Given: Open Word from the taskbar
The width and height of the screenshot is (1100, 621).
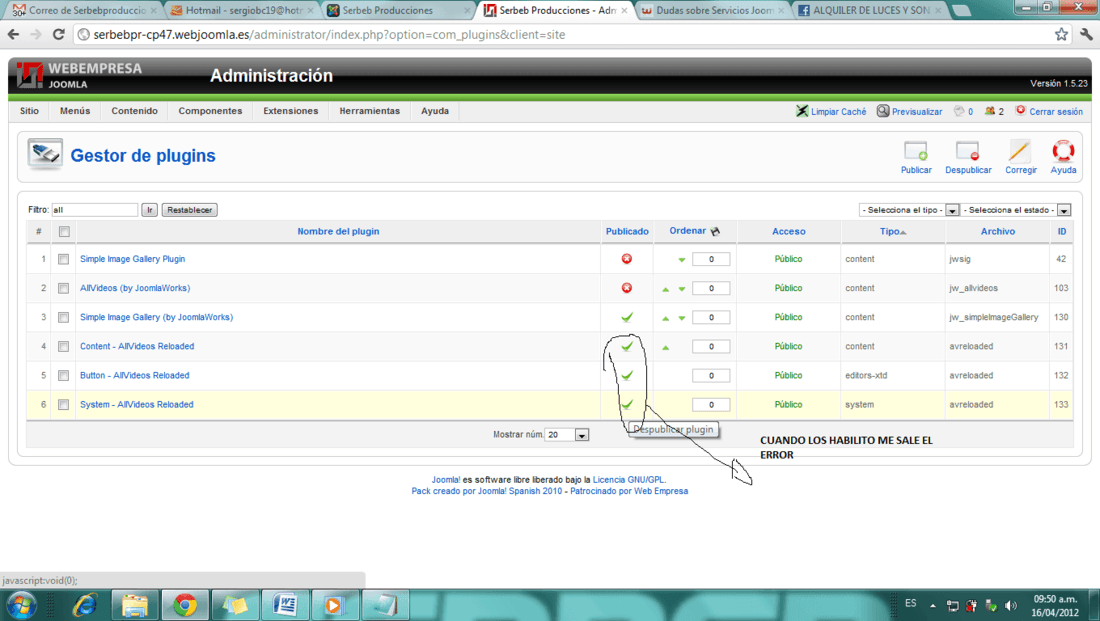Looking at the screenshot, I should coord(285,604).
